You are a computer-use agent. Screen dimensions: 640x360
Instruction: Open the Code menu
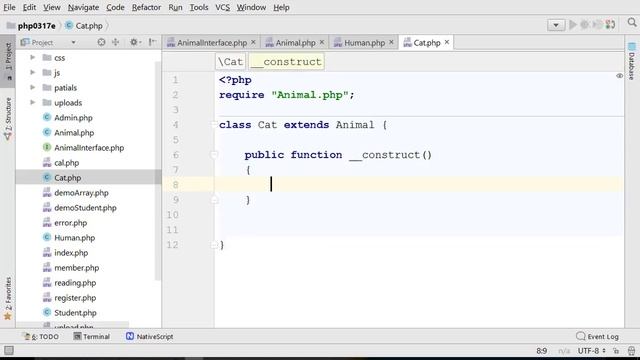tap(115, 7)
